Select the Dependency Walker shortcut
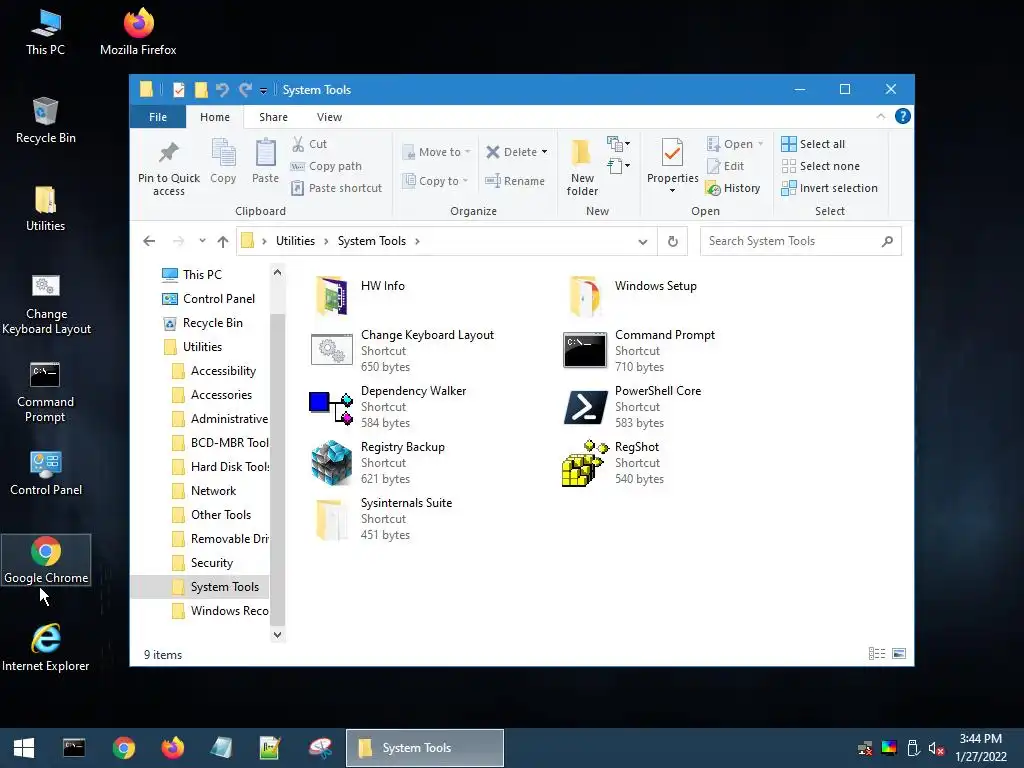This screenshot has width=1024, height=768. point(388,407)
